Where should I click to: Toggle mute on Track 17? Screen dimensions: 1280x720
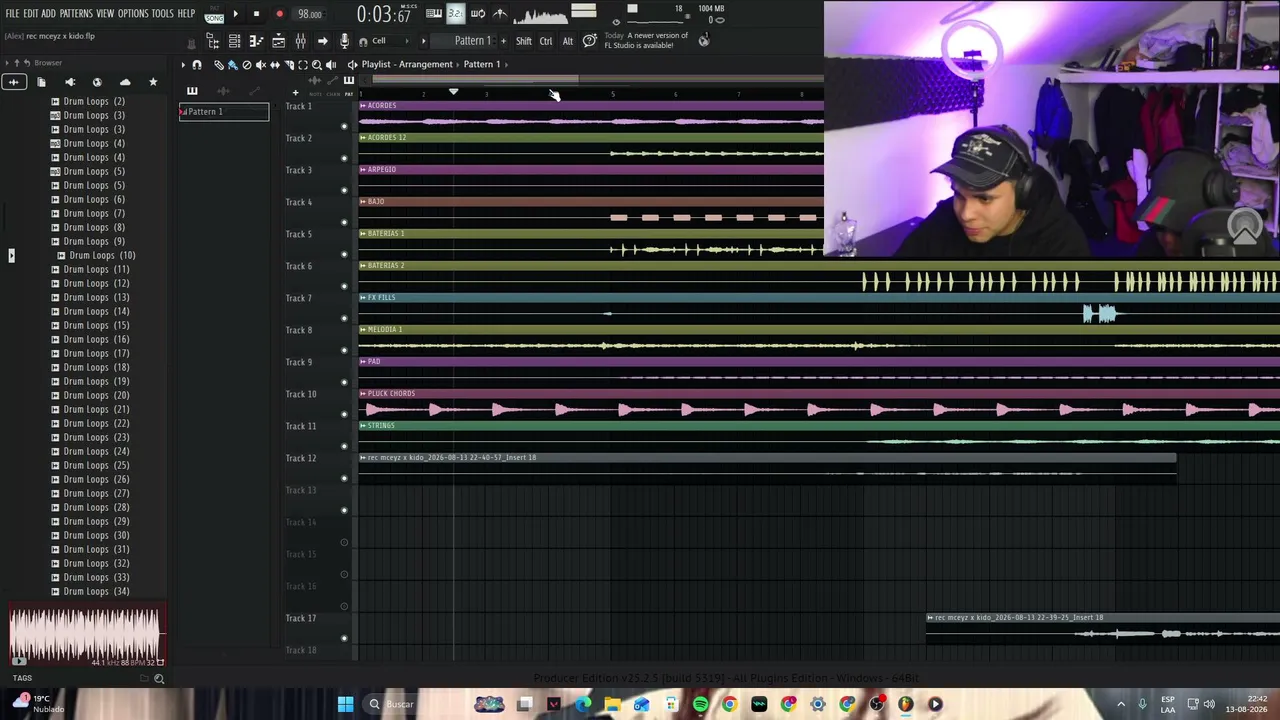344,638
